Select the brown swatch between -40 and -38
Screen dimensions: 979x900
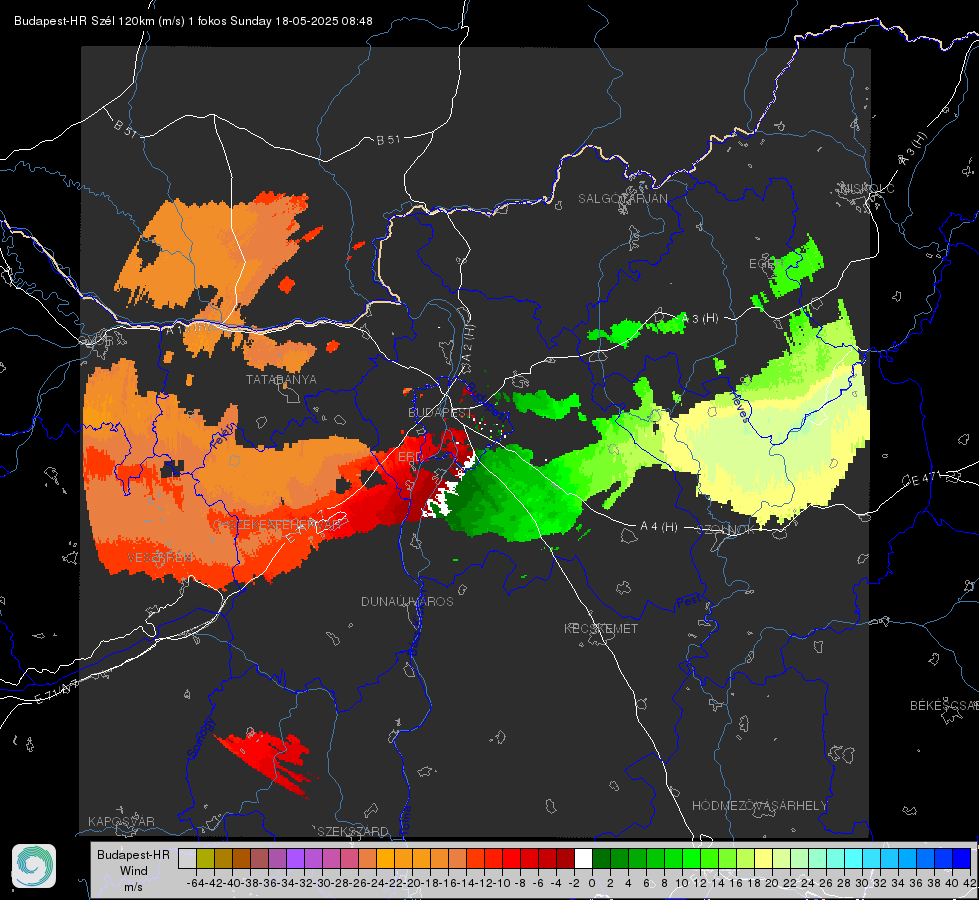point(242,859)
